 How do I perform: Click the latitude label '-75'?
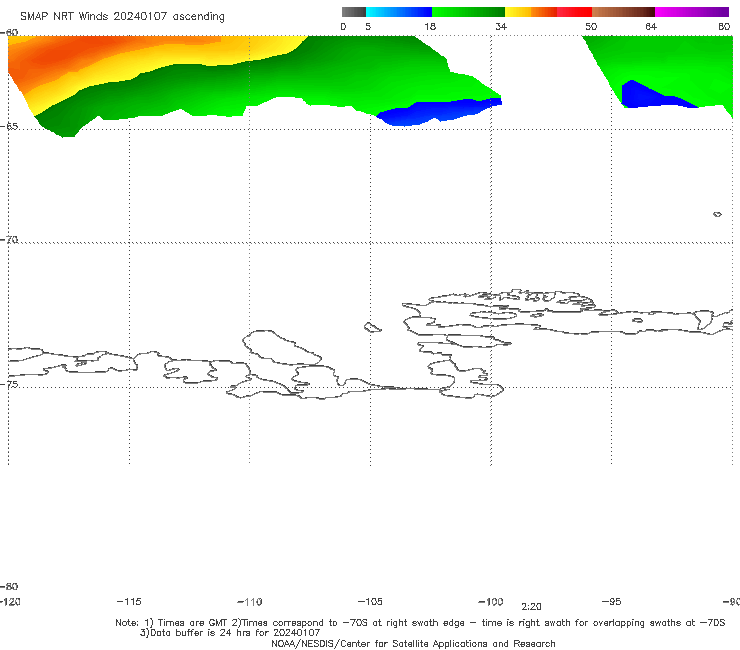tap(9, 385)
